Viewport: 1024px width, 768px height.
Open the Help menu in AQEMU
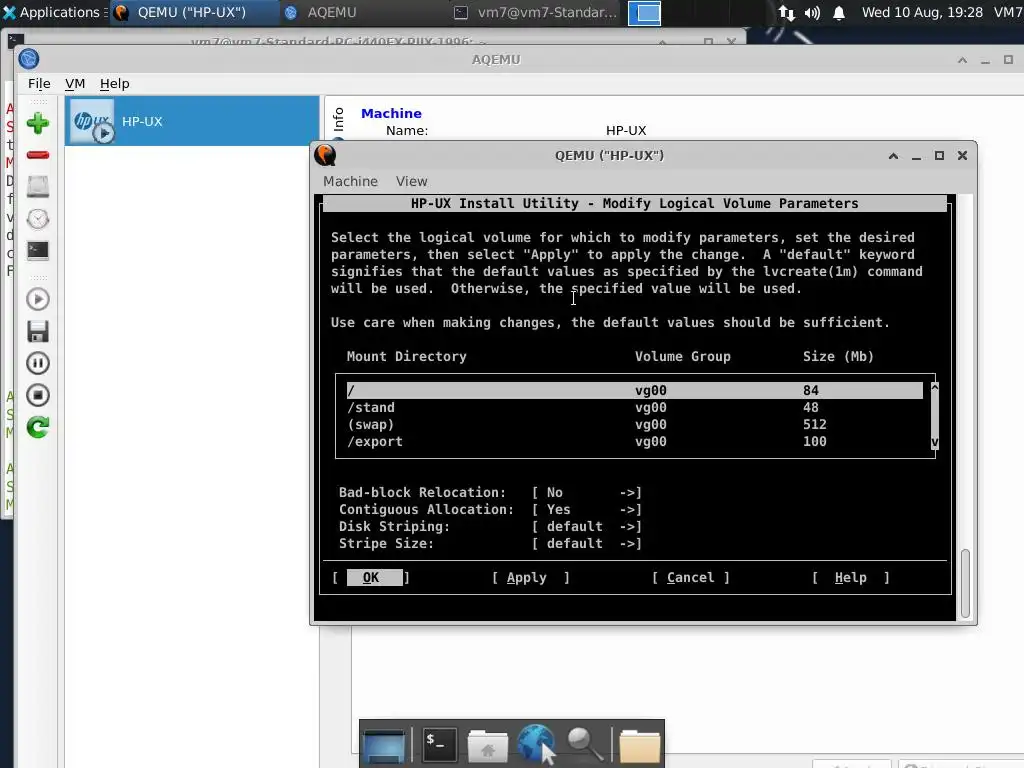click(x=114, y=84)
